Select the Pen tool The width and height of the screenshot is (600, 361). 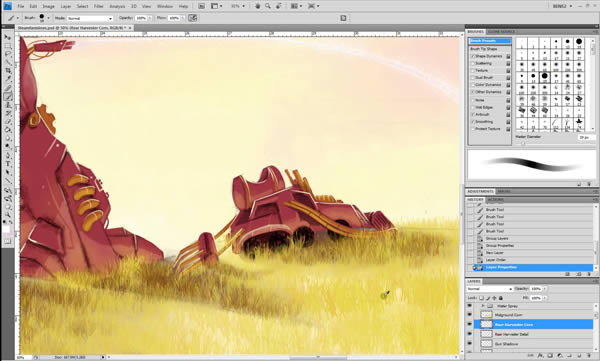coord(8,155)
